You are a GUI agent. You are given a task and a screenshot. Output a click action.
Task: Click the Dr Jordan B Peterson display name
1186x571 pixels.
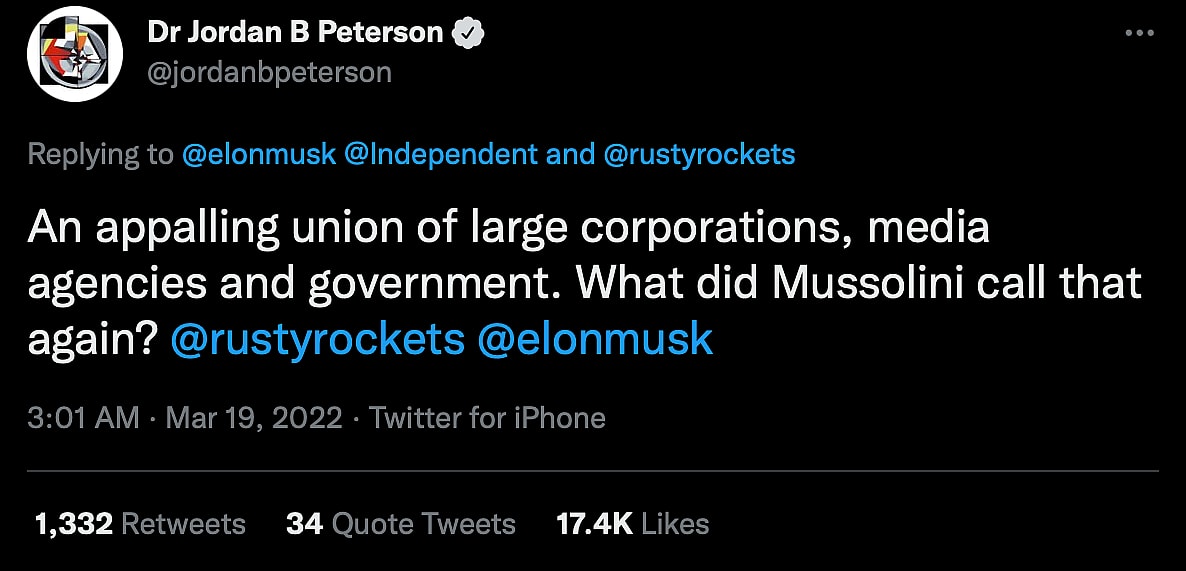coord(295,32)
